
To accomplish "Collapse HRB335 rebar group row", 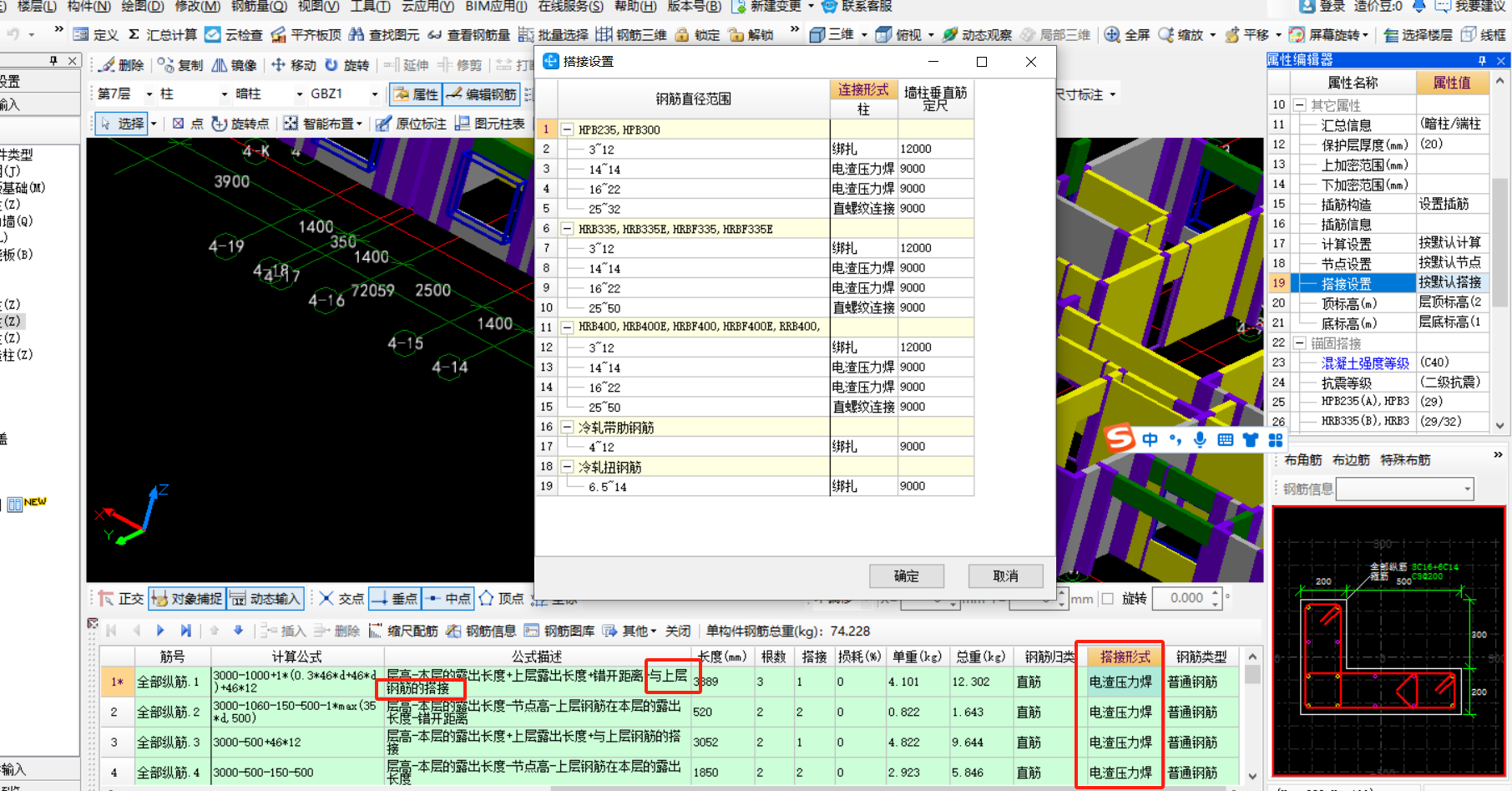I will 568,229.
